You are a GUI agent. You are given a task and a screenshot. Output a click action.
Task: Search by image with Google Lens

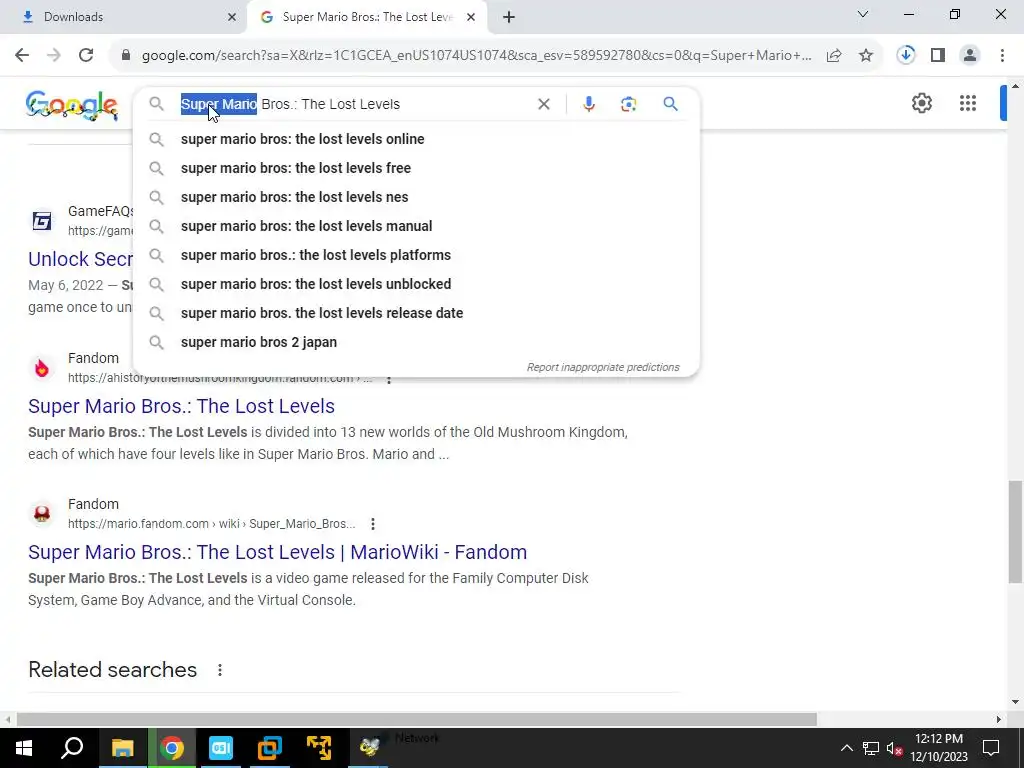(628, 104)
